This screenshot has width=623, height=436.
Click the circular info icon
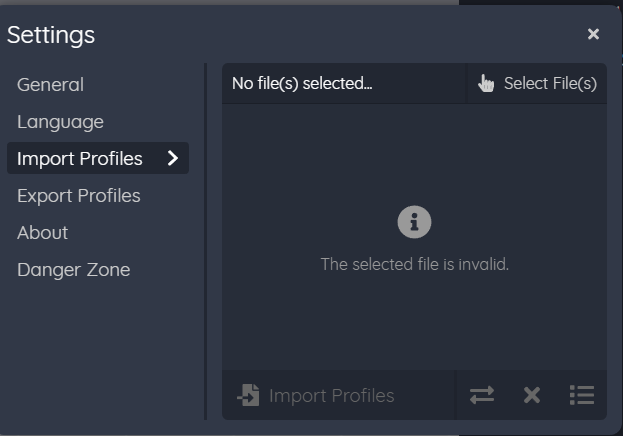(414, 222)
